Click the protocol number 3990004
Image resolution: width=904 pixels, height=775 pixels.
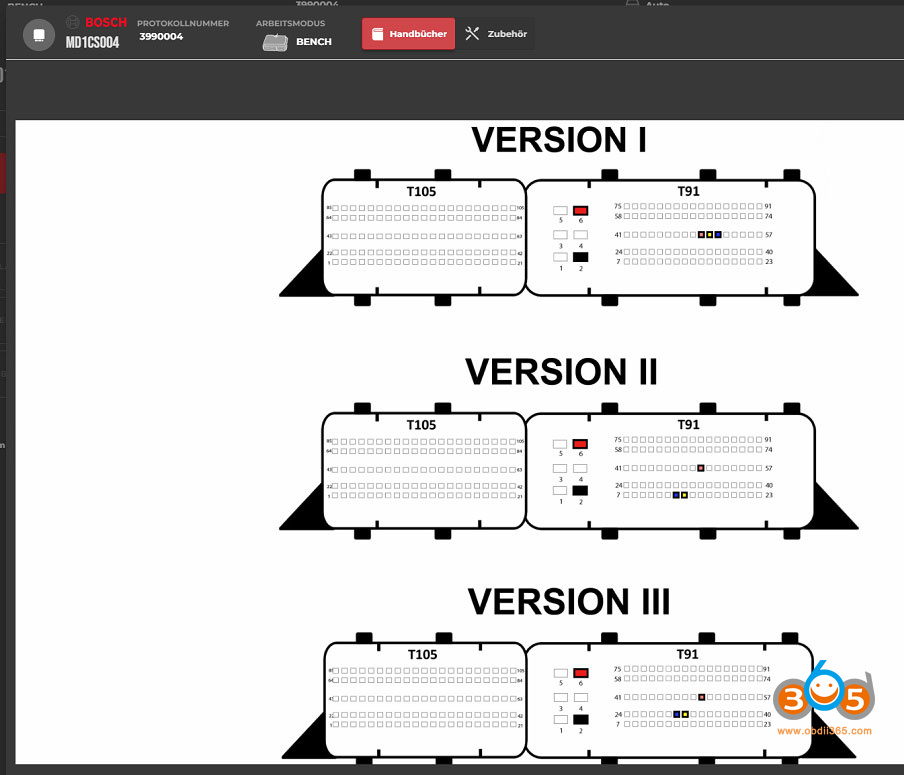(x=161, y=37)
